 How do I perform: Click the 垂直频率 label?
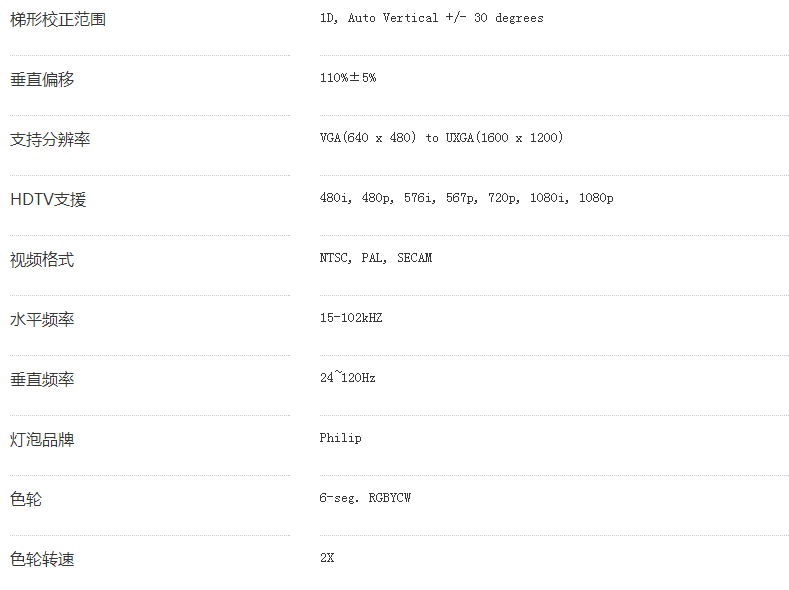click(x=42, y=379)
